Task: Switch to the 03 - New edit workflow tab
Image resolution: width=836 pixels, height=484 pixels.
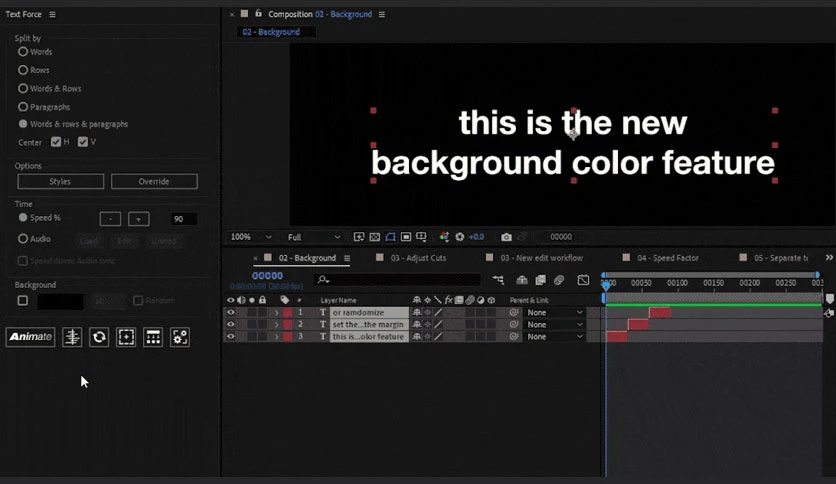Action: [x=541, y=258]
